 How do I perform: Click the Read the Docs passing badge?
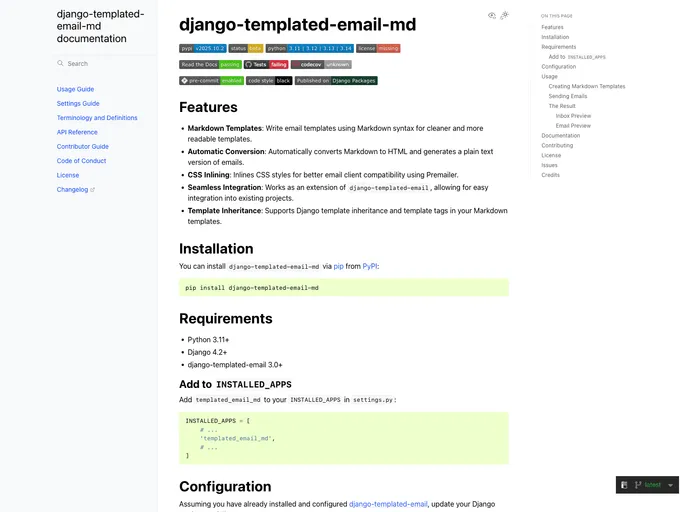(x=210, y=64)
